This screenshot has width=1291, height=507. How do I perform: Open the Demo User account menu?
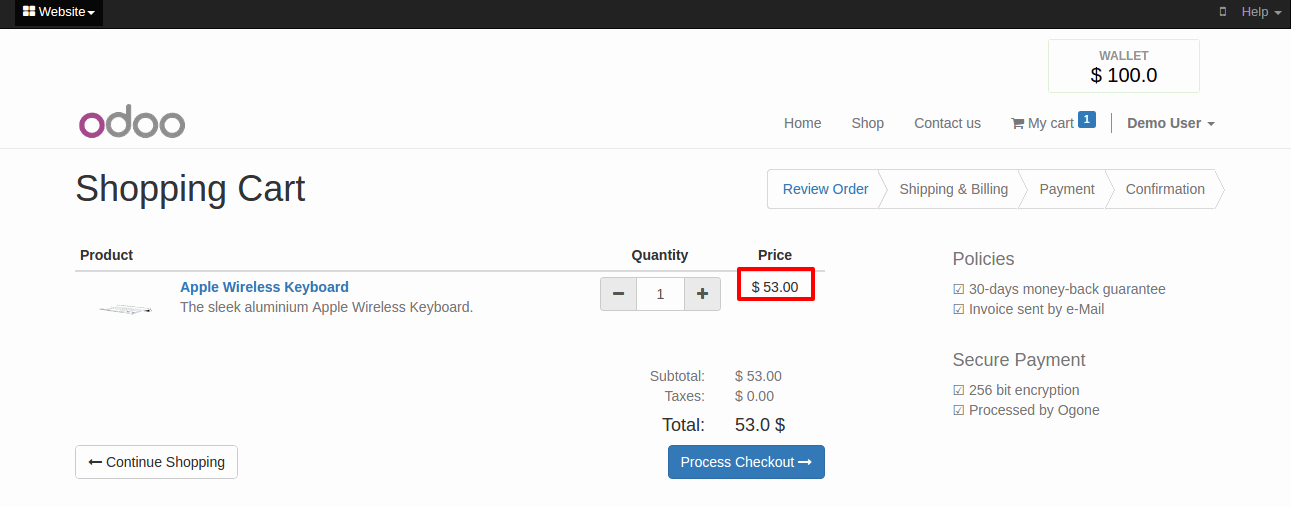[x=1171, y=123]
